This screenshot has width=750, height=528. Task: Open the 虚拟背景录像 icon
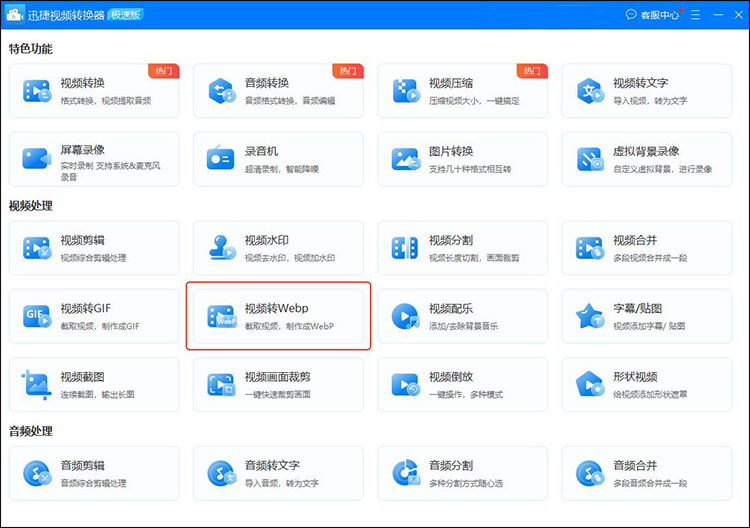(x=590, y=159)
